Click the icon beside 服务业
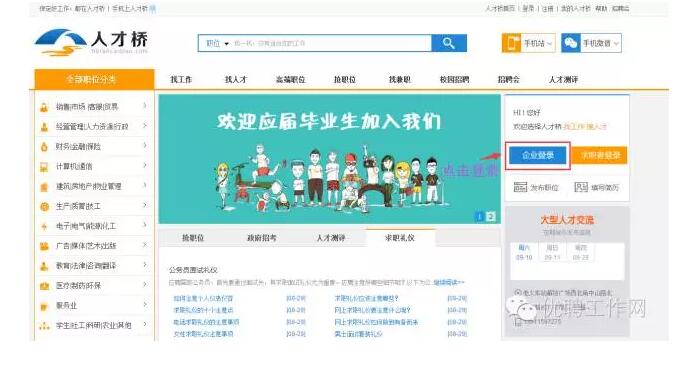This screenshot has width=690, height=384. point(44,306)
